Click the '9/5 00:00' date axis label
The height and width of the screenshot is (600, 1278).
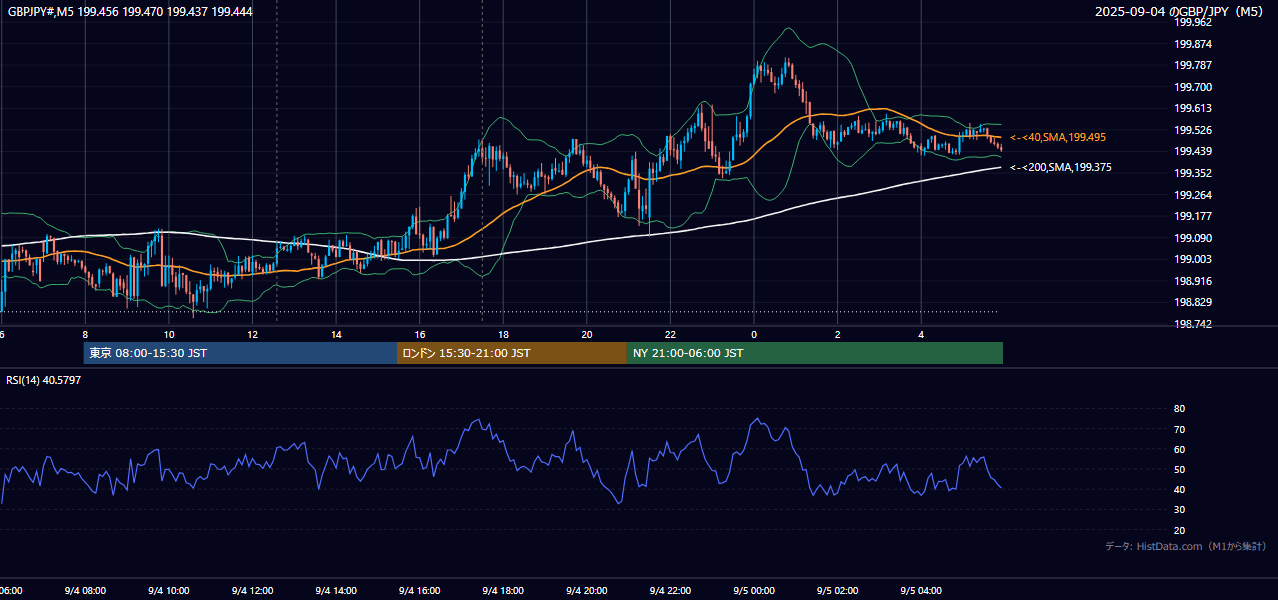click(x=754, y=591)
